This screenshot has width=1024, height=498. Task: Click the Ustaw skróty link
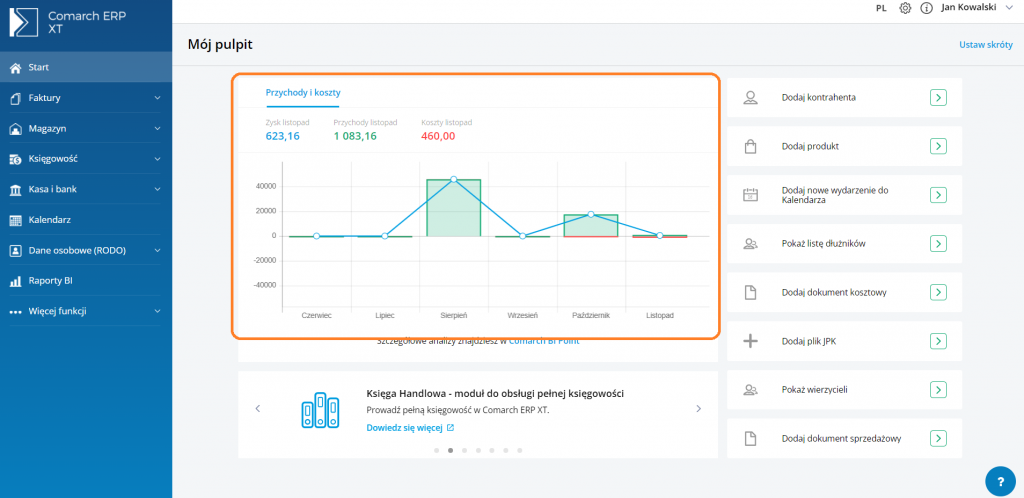tap(985, 45)
